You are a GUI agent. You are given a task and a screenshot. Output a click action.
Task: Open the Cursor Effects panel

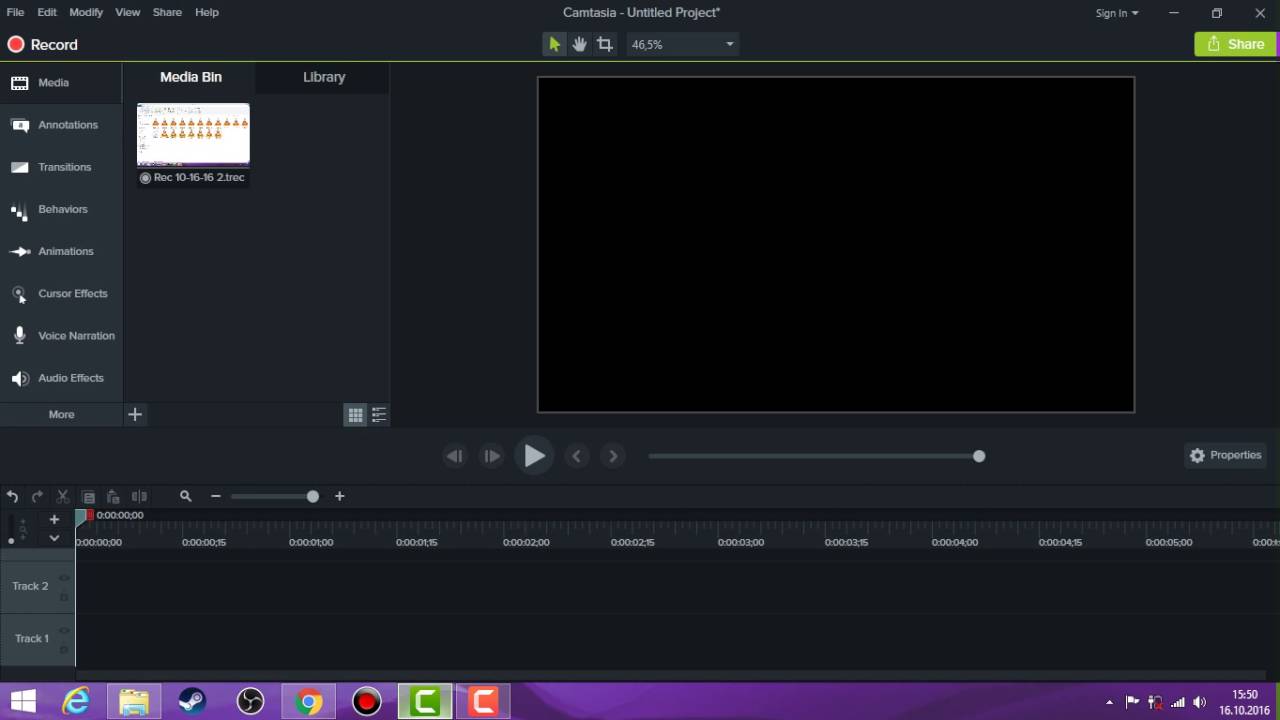[x=61, y=293]
